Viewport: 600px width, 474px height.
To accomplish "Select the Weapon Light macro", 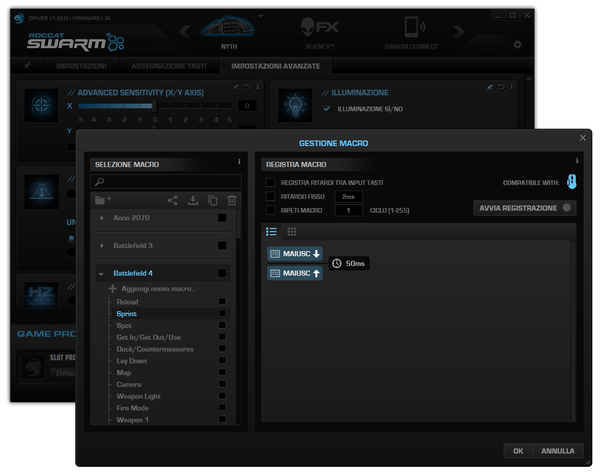I will tap(139, 396).
